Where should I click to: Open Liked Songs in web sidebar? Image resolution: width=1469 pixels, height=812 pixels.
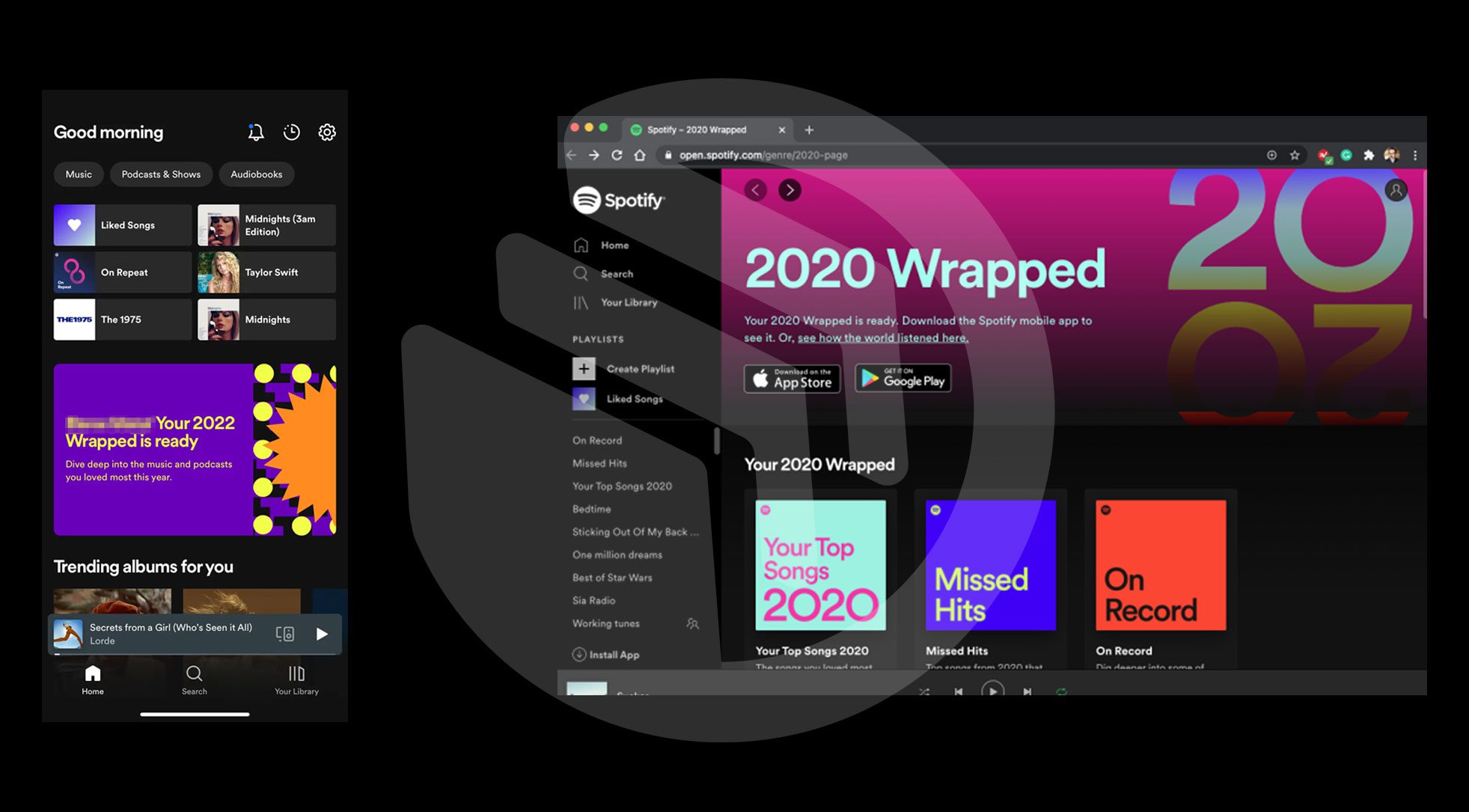pyautogui.click(x=618, y=399)
